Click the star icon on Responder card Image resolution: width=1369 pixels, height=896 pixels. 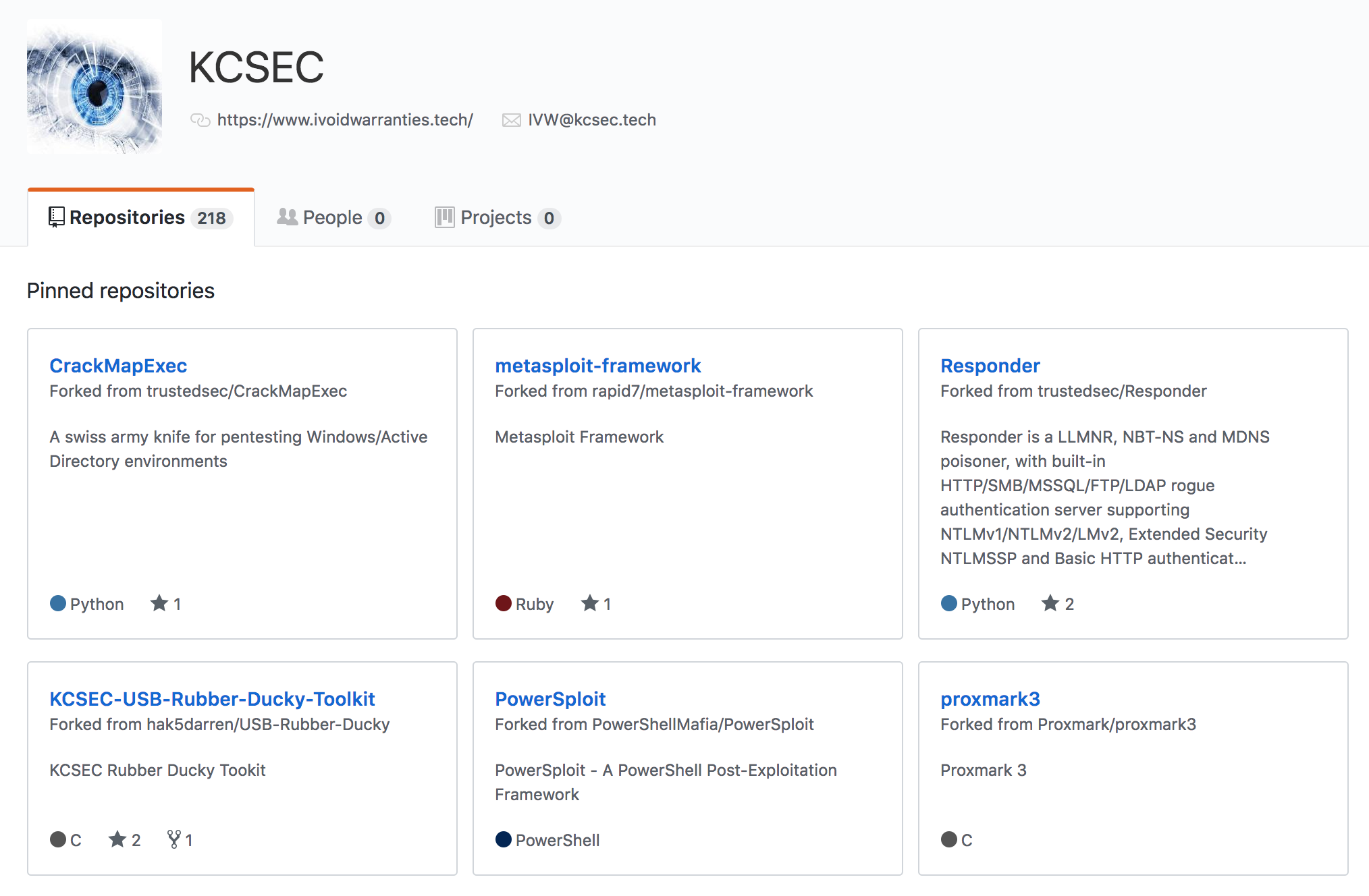[1050, 603]
